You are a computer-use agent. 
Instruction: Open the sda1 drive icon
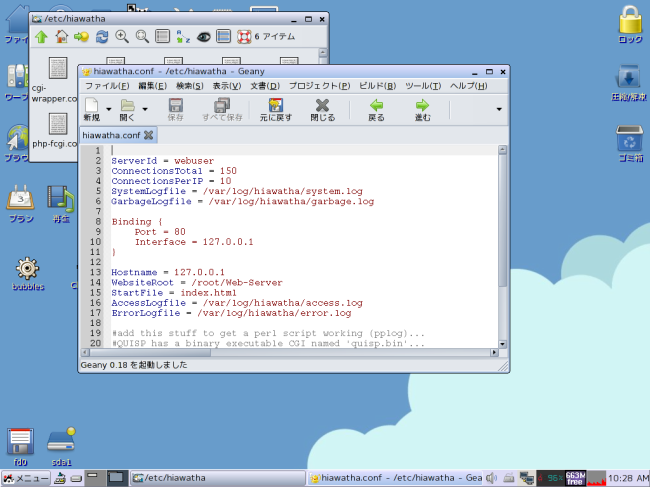pos(61,440)
